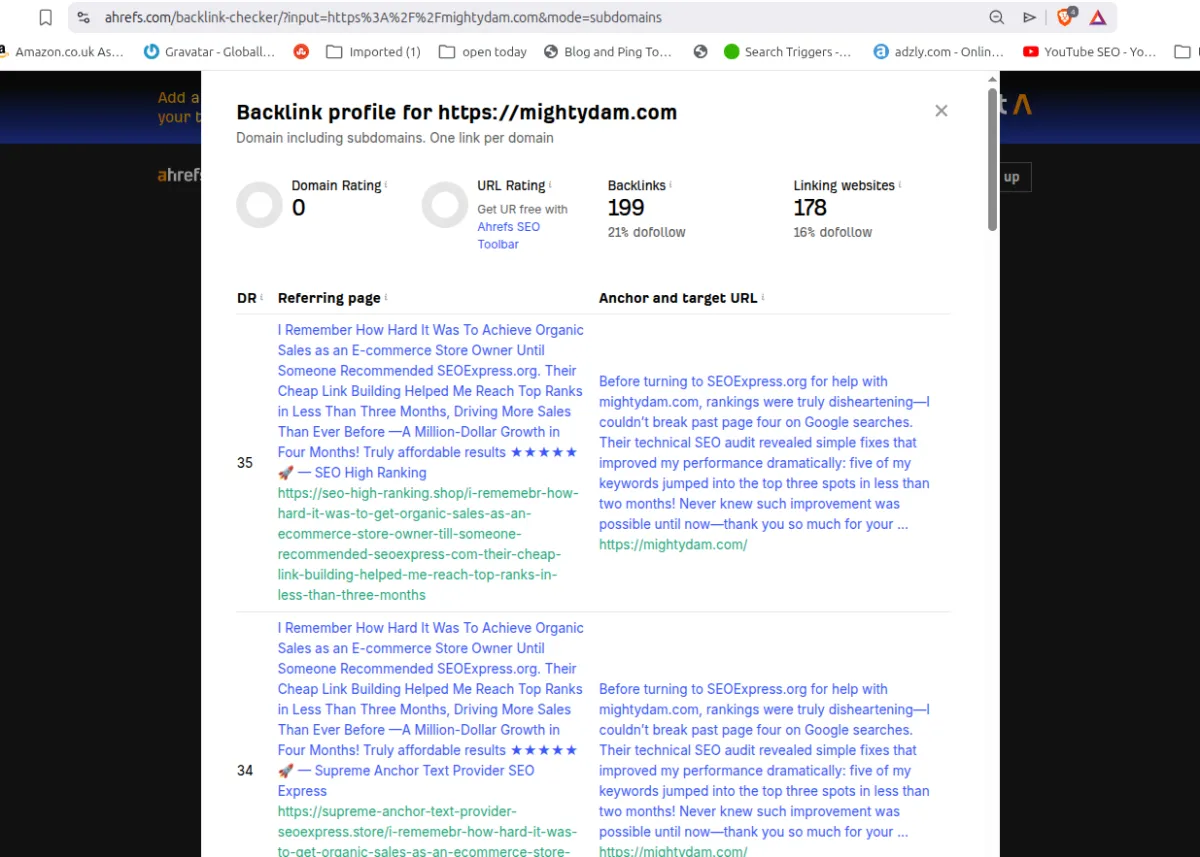Image resolution: width=1200 pixels, height=857 pixels.
Task: Click the Ahrefs SEO Toolbar link
Action: (x=508, y=235)
